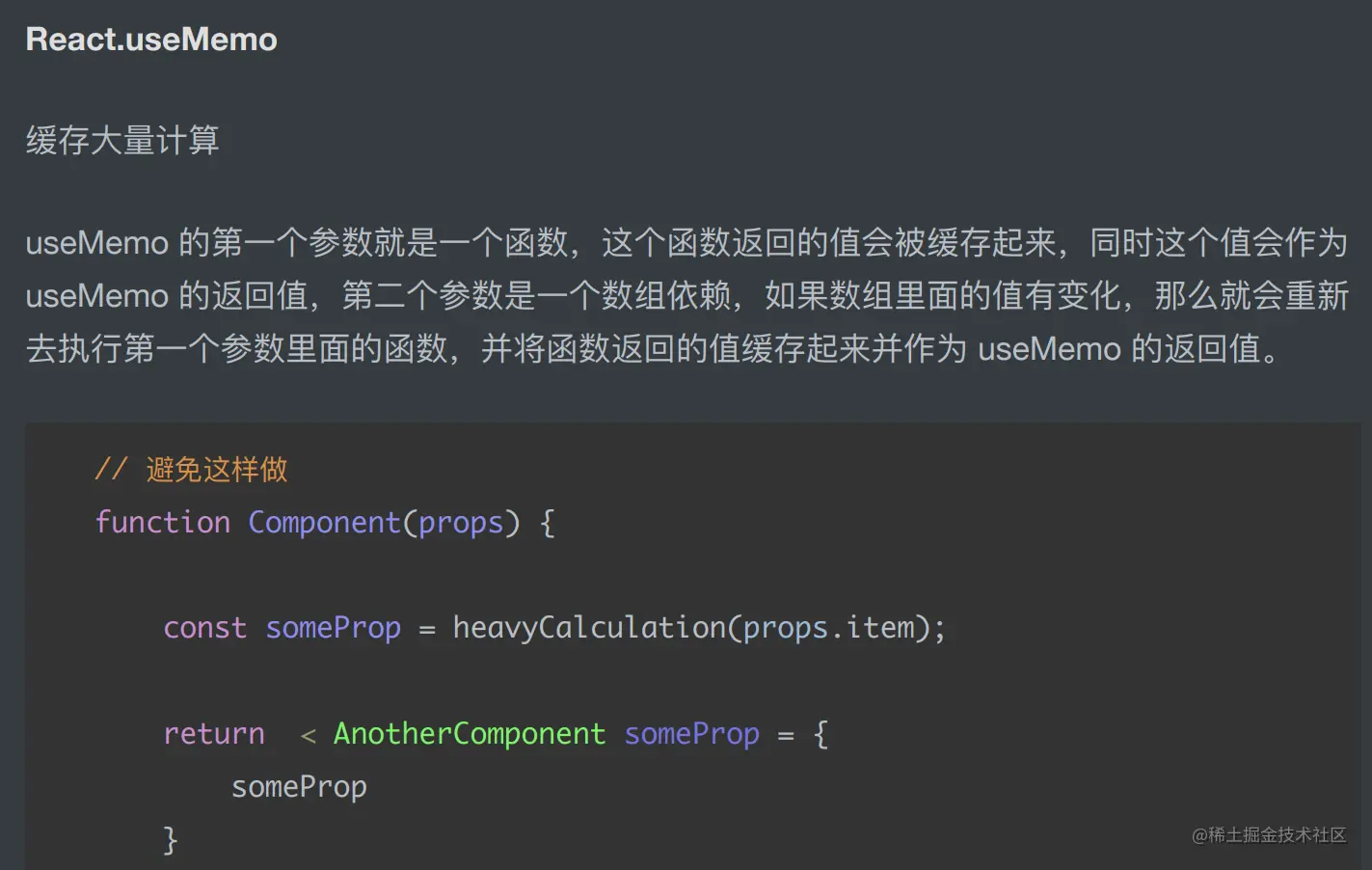Click the 缓存大量计算 subtitle text
This screenshot has width=1372, height=870.
point(122,141)
